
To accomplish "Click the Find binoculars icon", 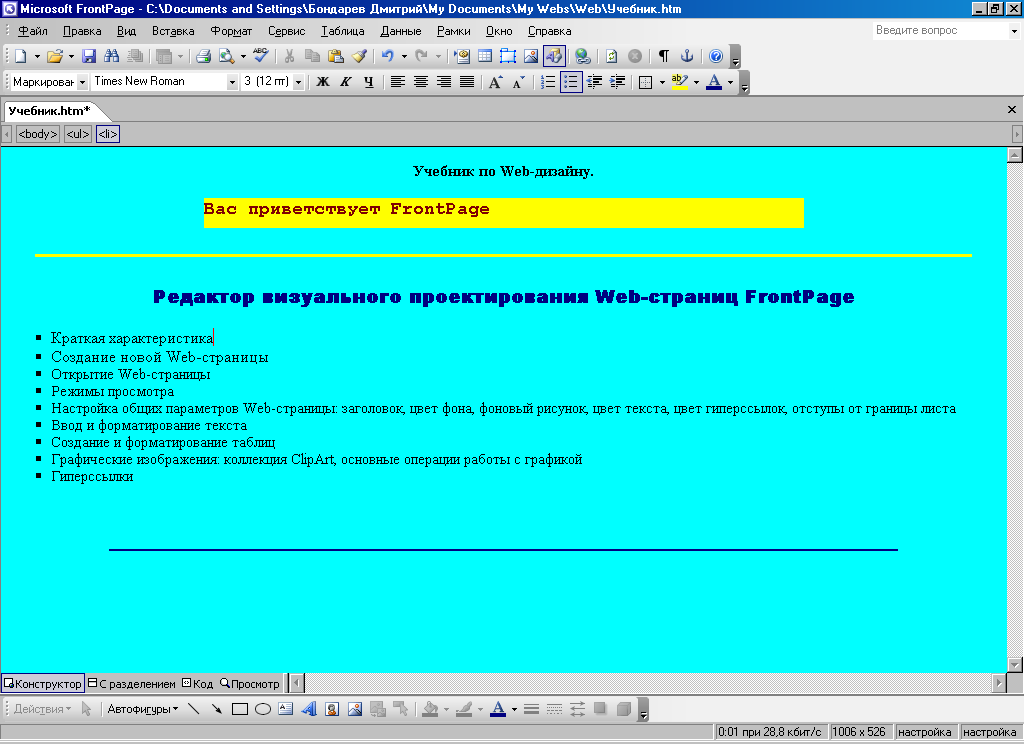I will tap(112, 56).
